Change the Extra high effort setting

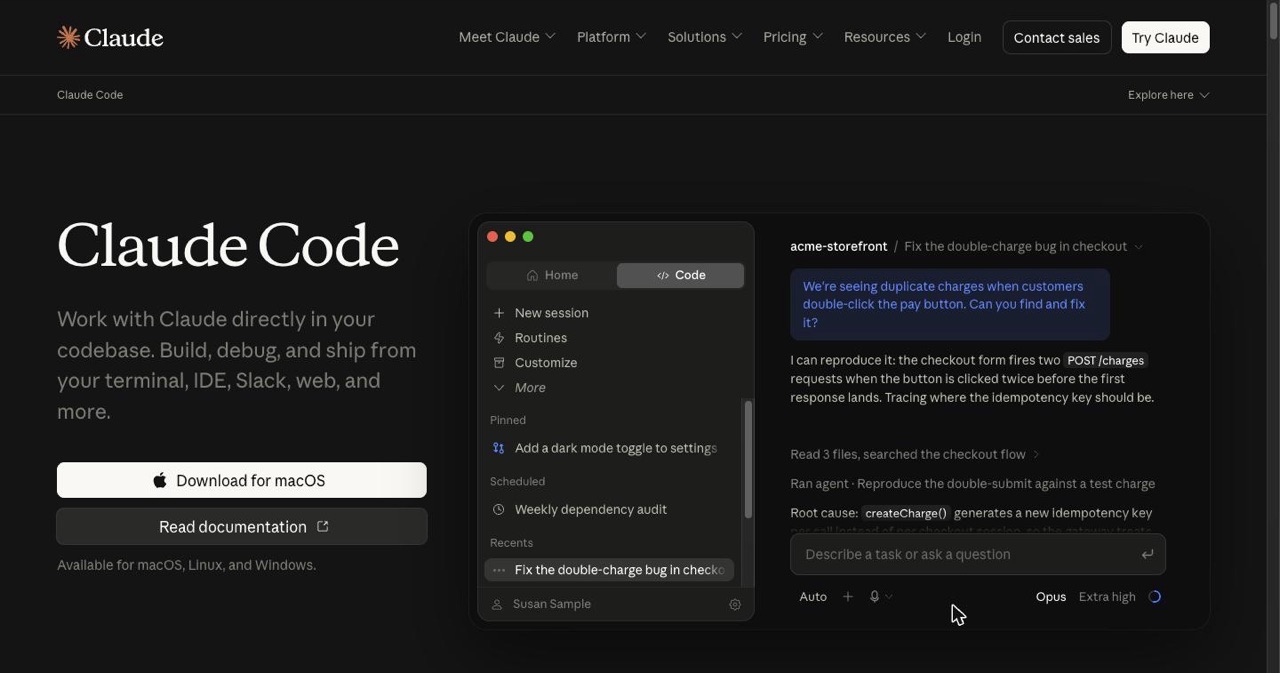tap(1107, 597)
